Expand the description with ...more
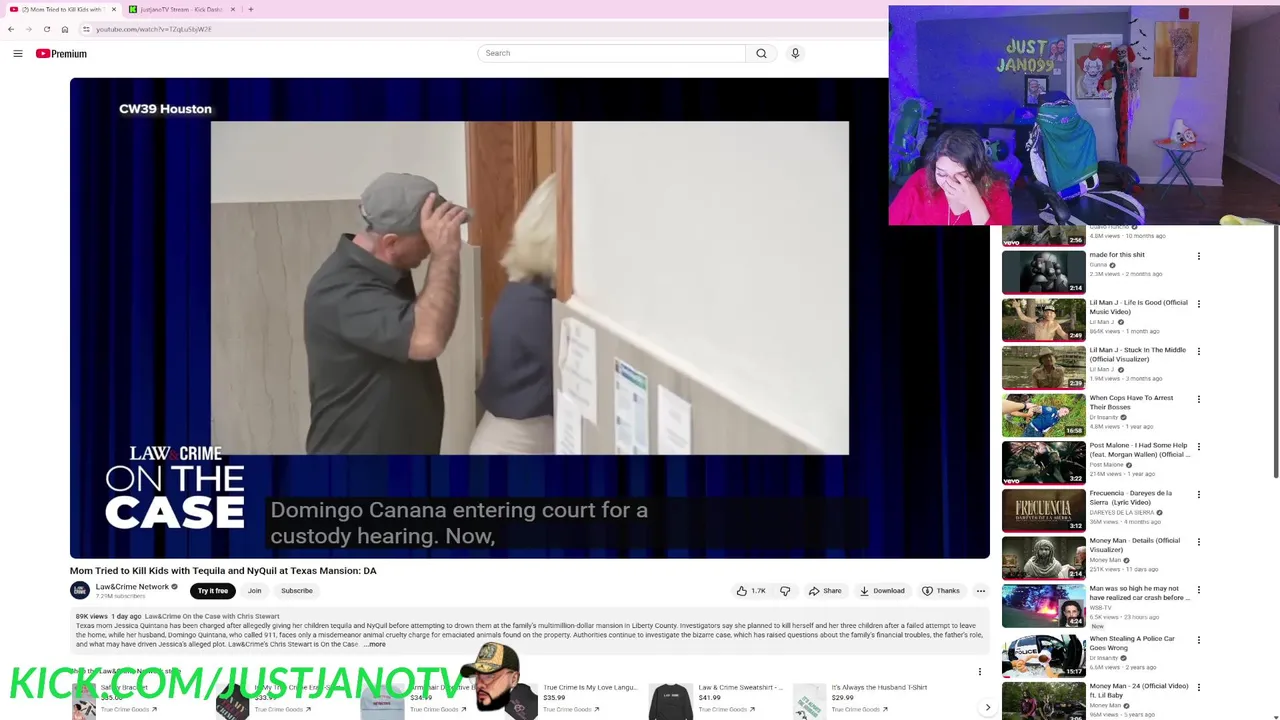 click(x=374, y=645)
